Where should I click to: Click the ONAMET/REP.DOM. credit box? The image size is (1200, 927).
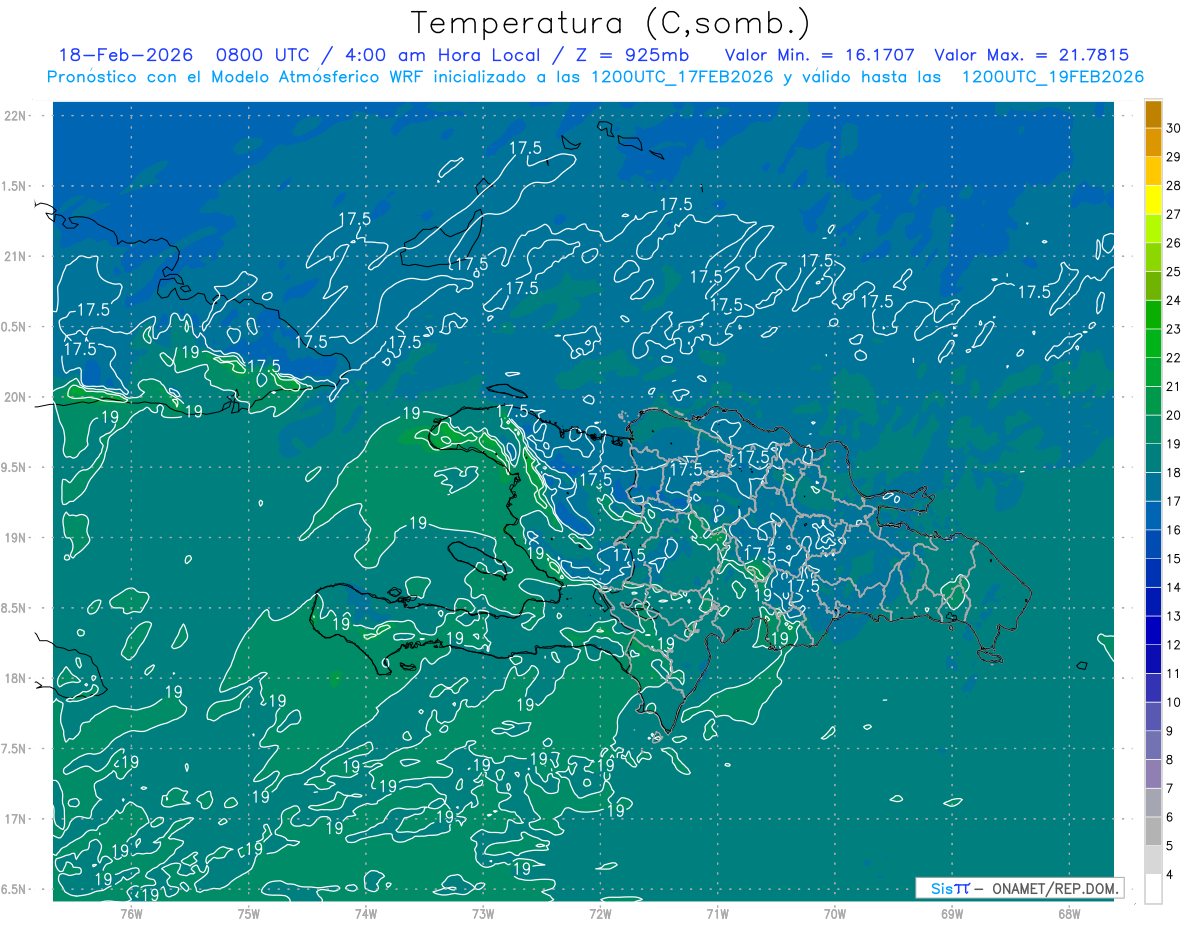(x=1019, y=888)
